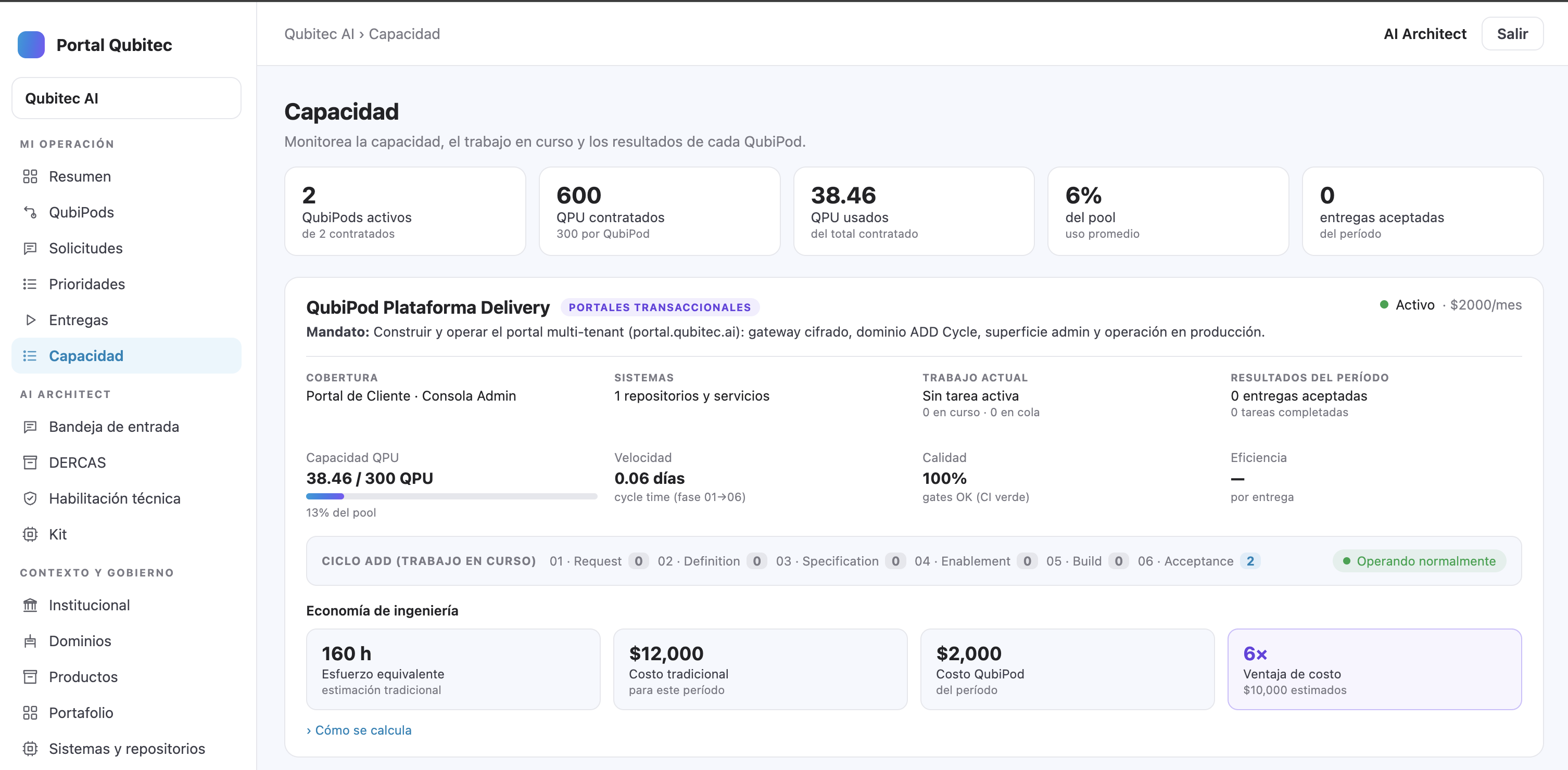Click the Portafolio grid icon

point(30,713)
